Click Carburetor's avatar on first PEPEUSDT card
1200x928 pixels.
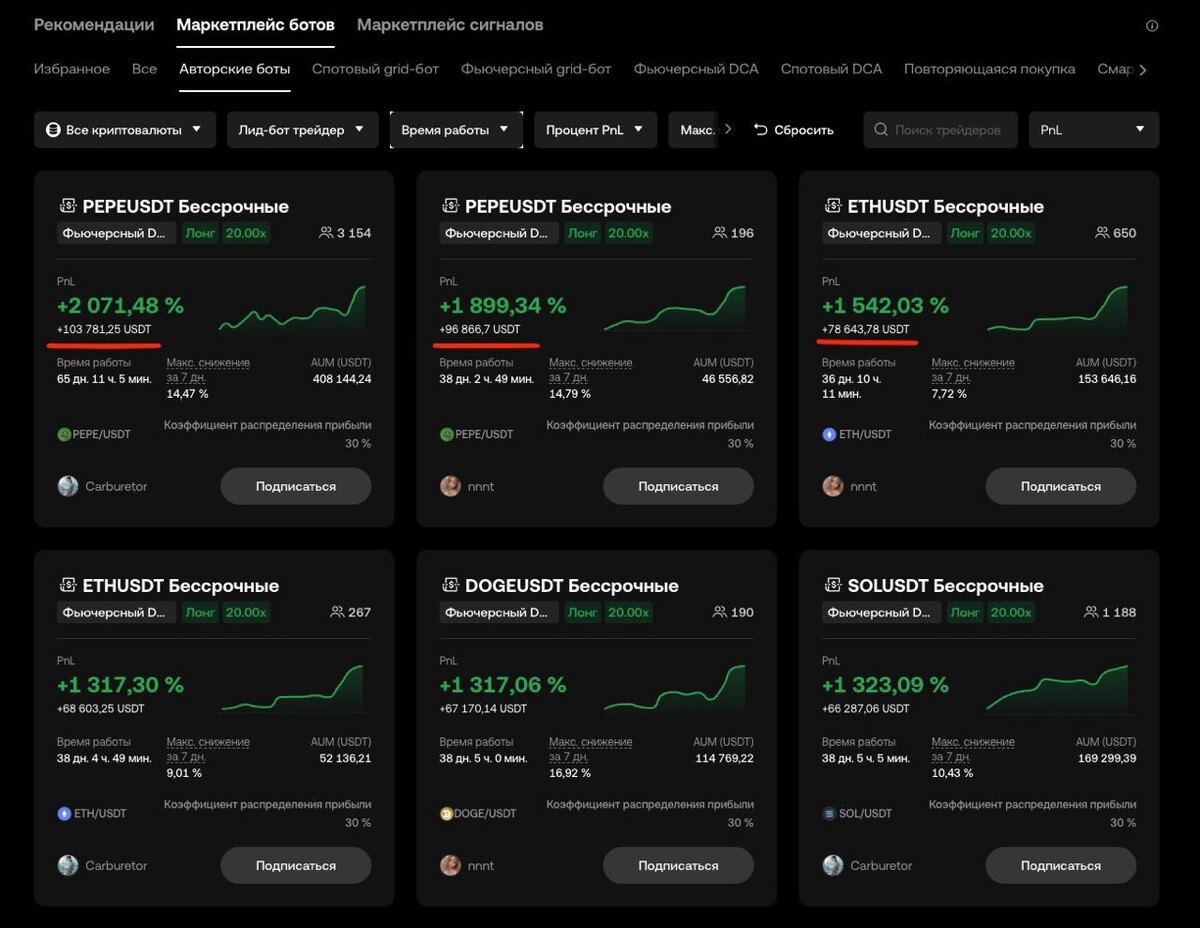pyautogui.click(x=68, y=486)
